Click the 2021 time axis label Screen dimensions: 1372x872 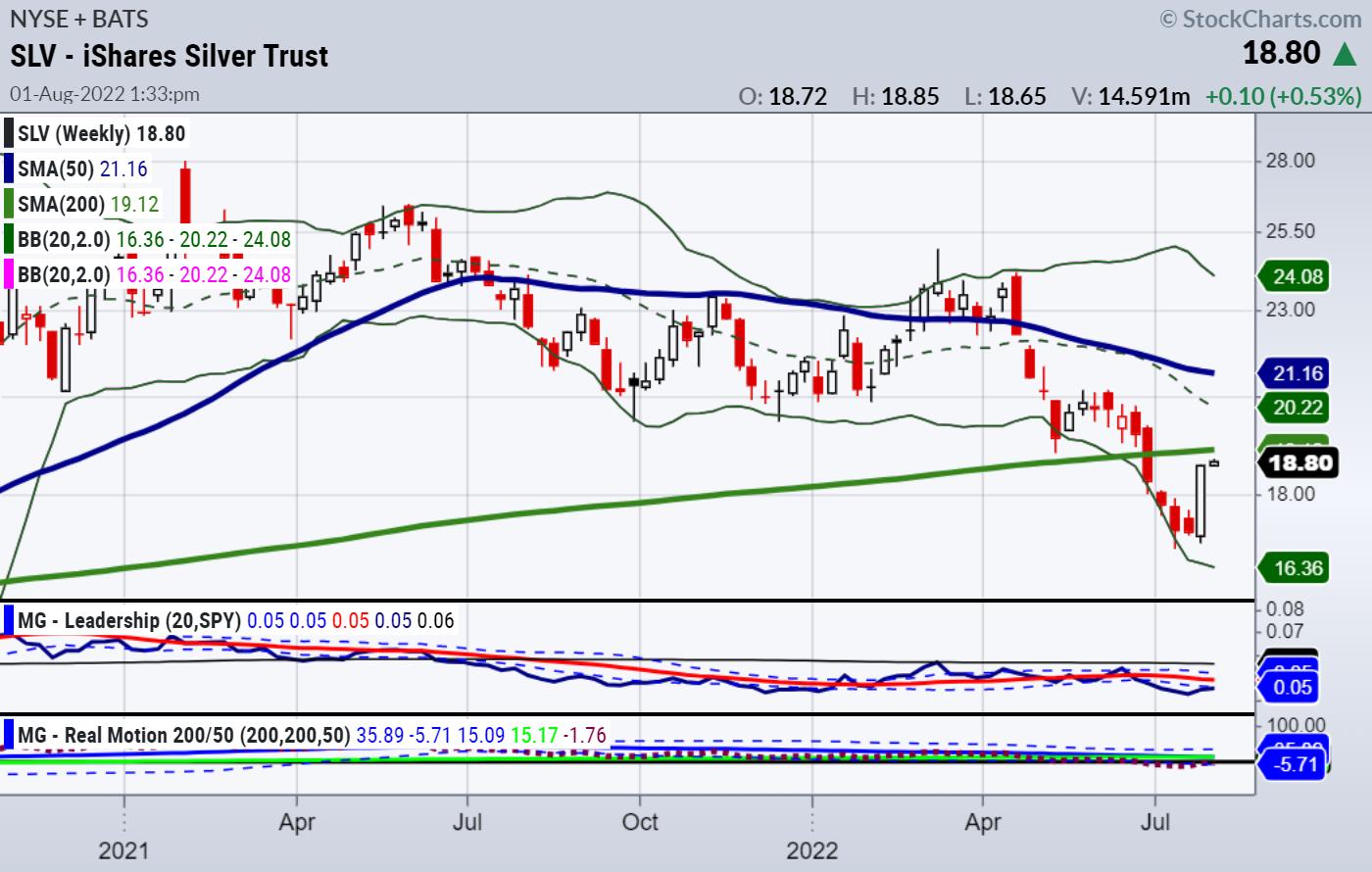[x=123, y=849]
